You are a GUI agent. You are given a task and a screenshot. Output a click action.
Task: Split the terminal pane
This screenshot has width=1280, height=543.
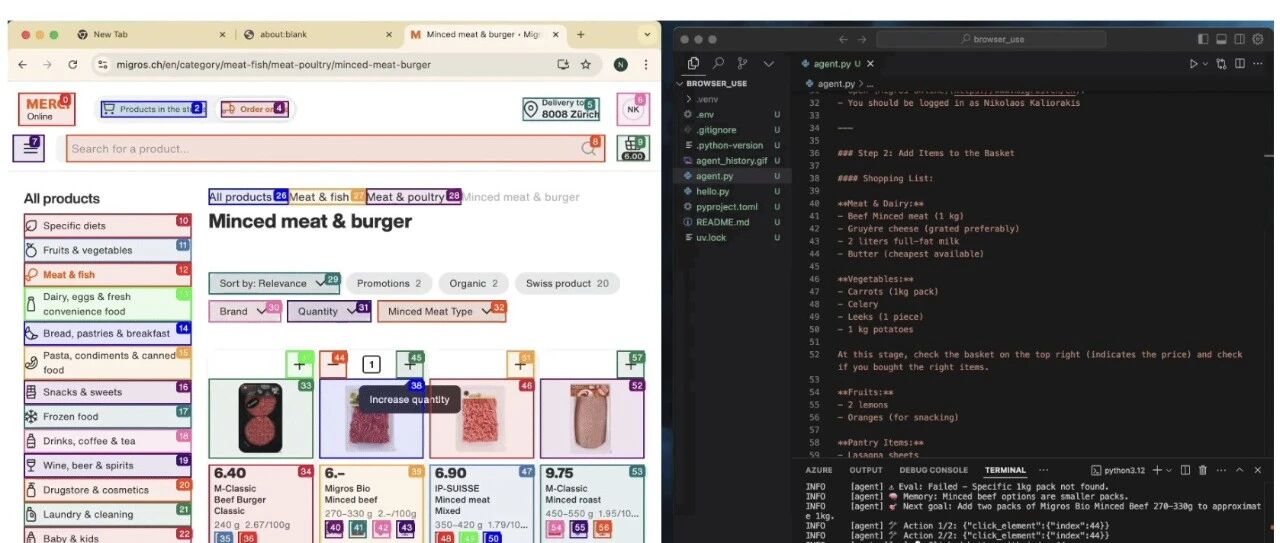click(1185, 470)
